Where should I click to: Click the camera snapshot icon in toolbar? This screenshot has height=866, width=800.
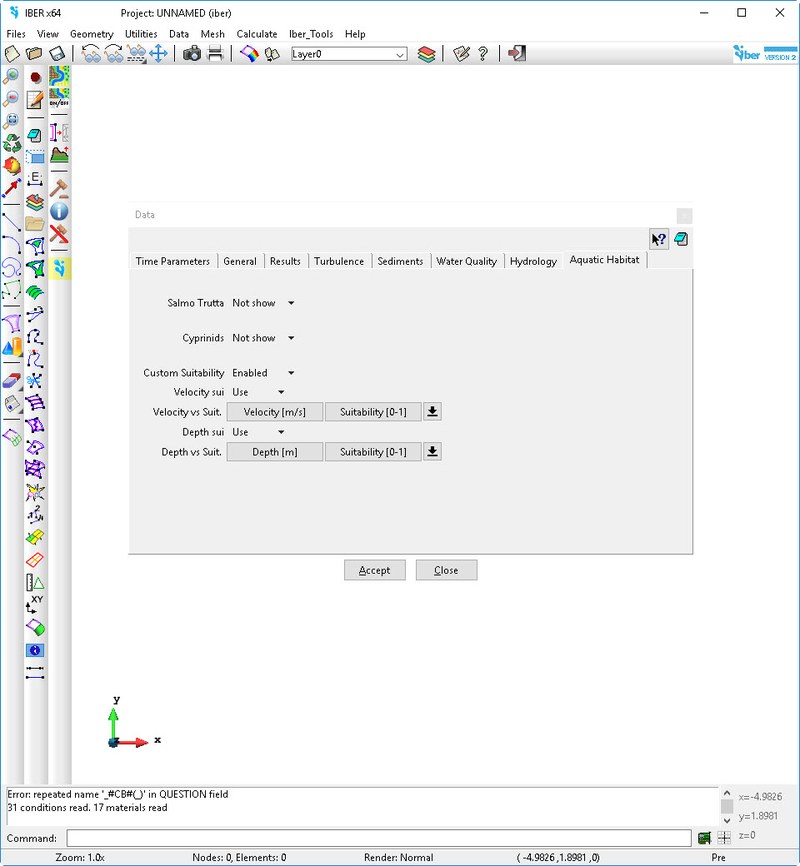point(191,54)
